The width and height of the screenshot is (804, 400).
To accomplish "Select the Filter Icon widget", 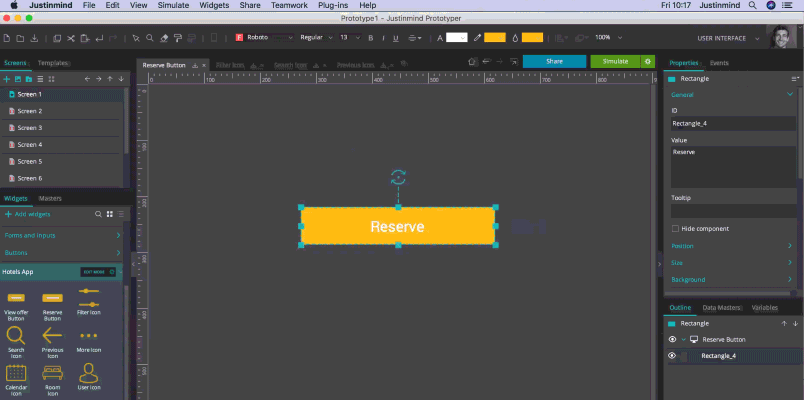I will (88, 302).
